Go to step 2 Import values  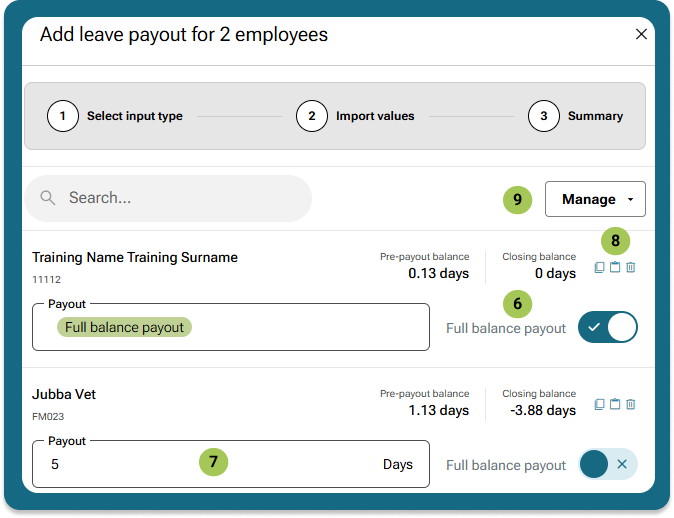point(312,116)
